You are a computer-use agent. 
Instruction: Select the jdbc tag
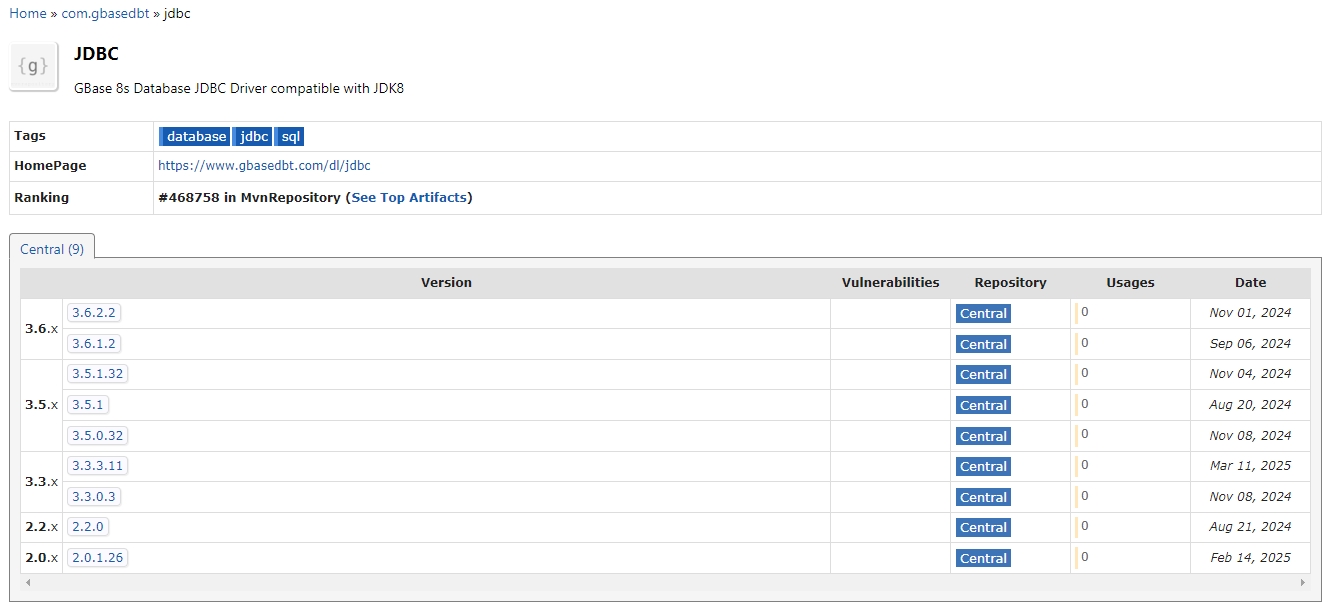pyautogui.click(x=253, y=136)
